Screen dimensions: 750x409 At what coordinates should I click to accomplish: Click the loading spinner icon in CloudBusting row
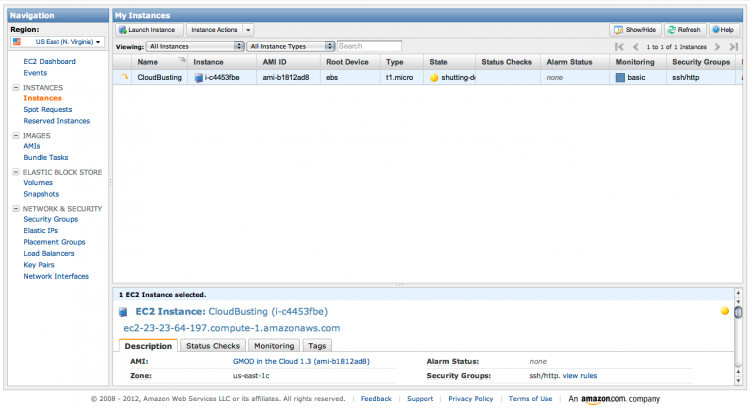[124, 77]
